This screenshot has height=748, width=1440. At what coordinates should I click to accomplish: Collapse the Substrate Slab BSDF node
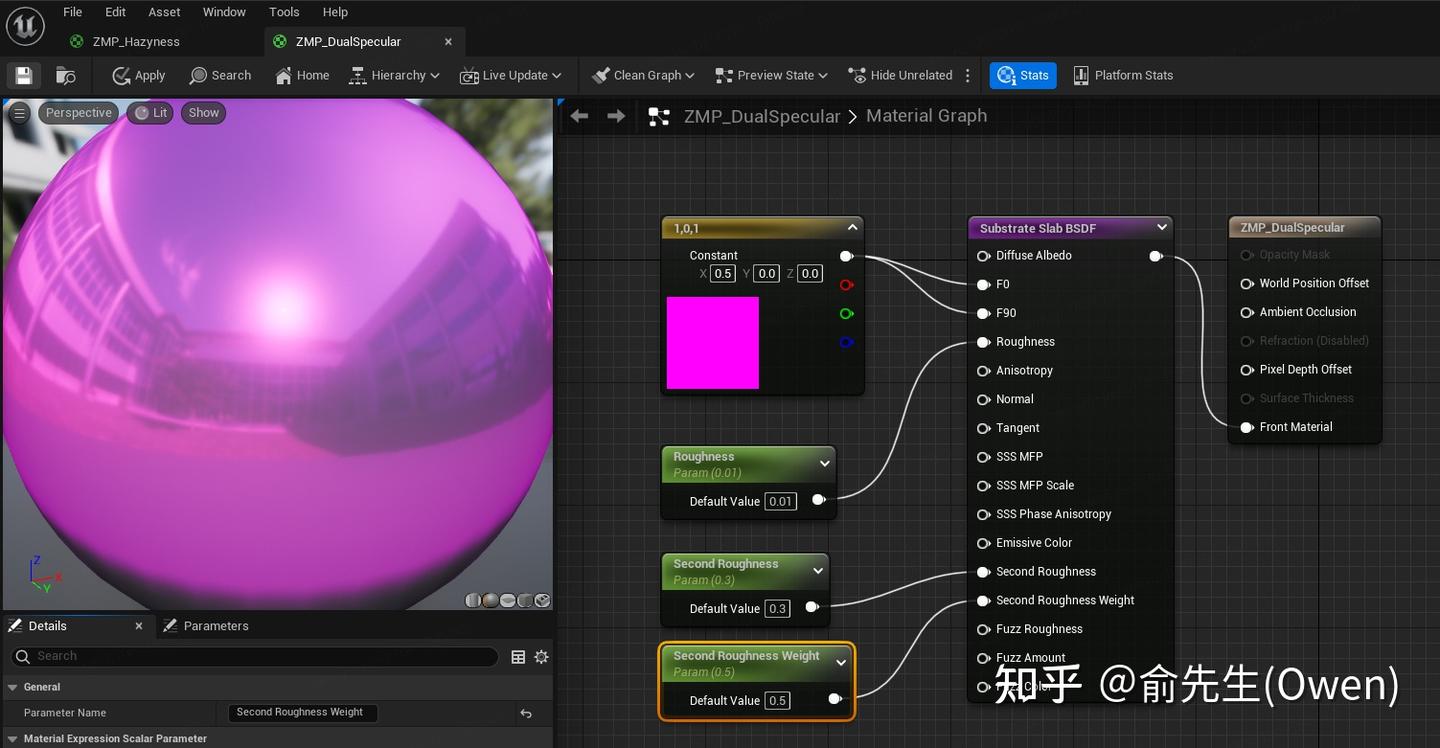pyautogui.click(x=1161, y=228)
